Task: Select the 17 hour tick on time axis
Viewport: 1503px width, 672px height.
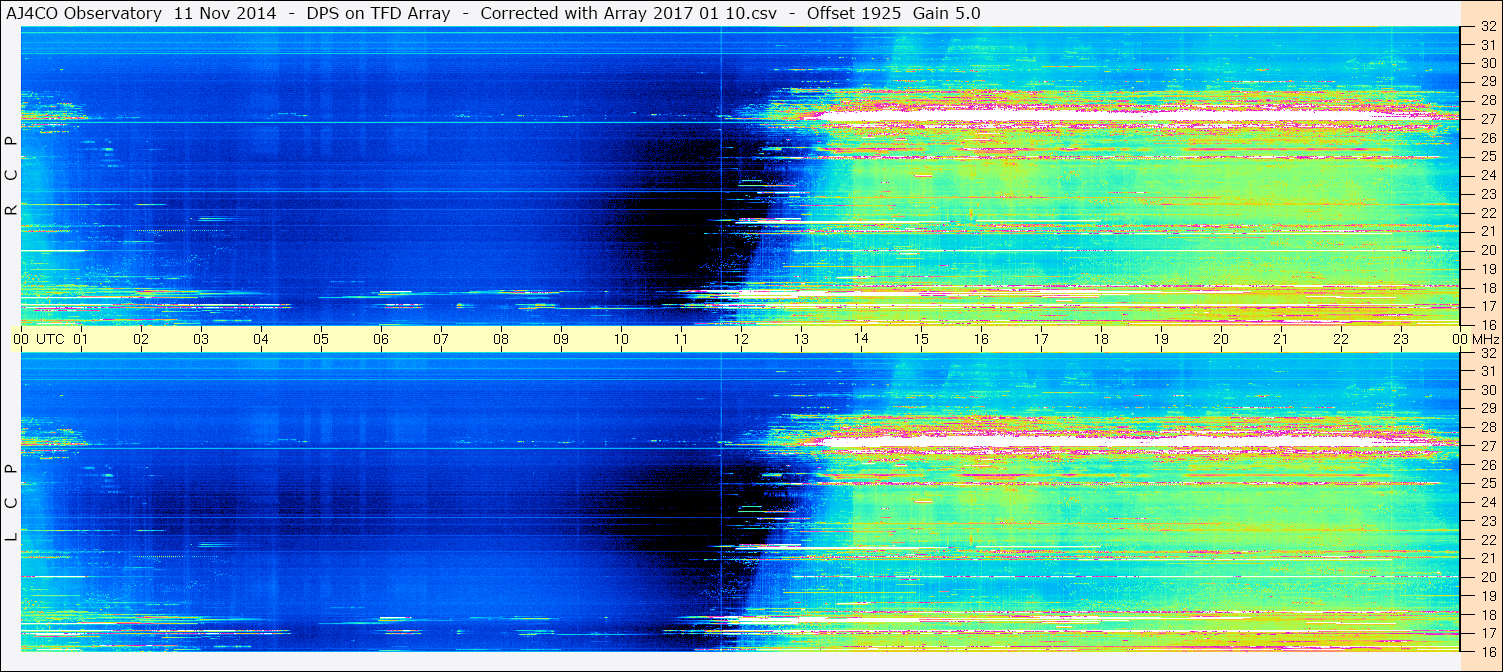Action: coord(1041,339)
